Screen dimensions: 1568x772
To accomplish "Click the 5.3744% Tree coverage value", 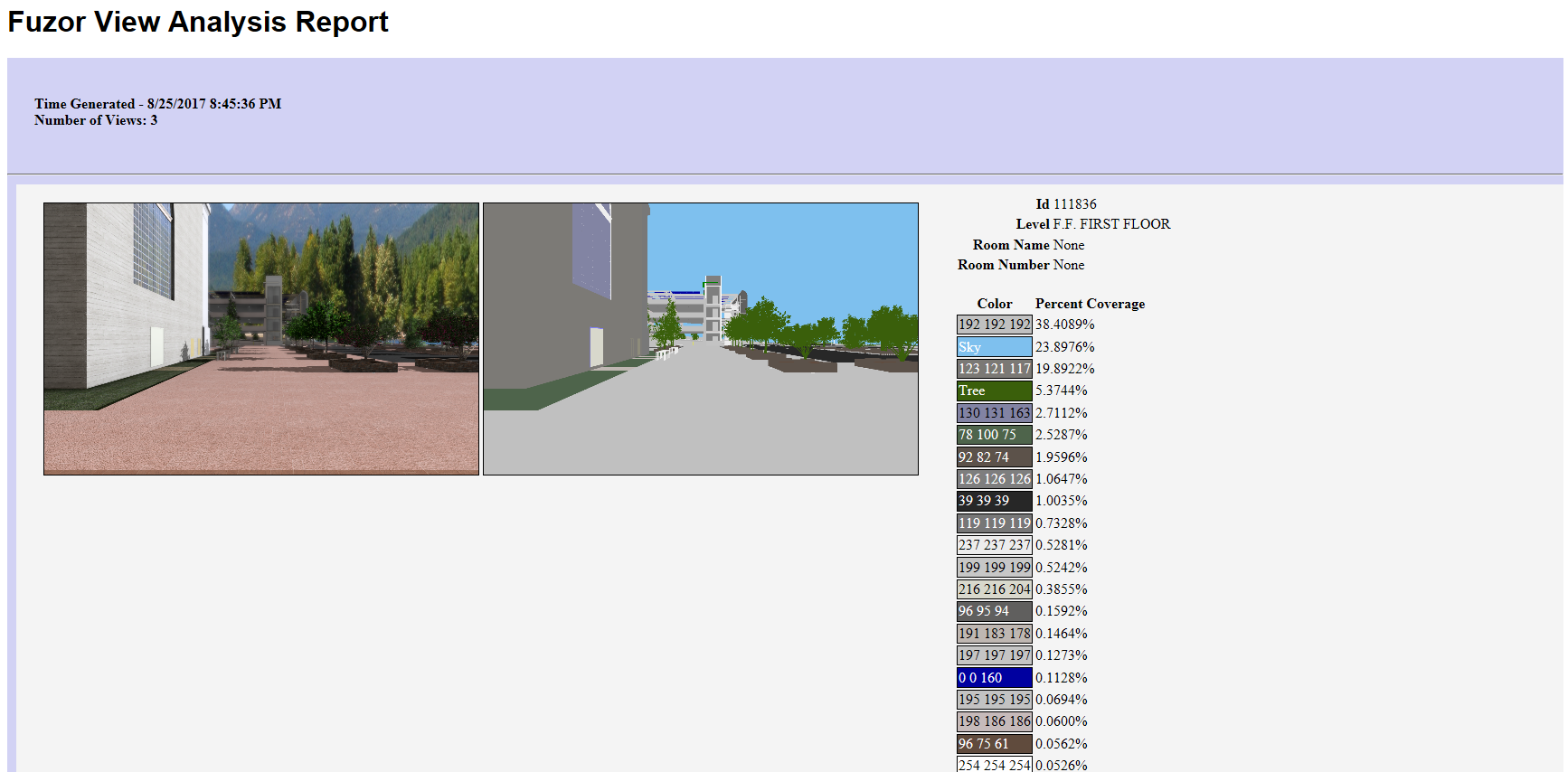I will tap(1062, 391).
